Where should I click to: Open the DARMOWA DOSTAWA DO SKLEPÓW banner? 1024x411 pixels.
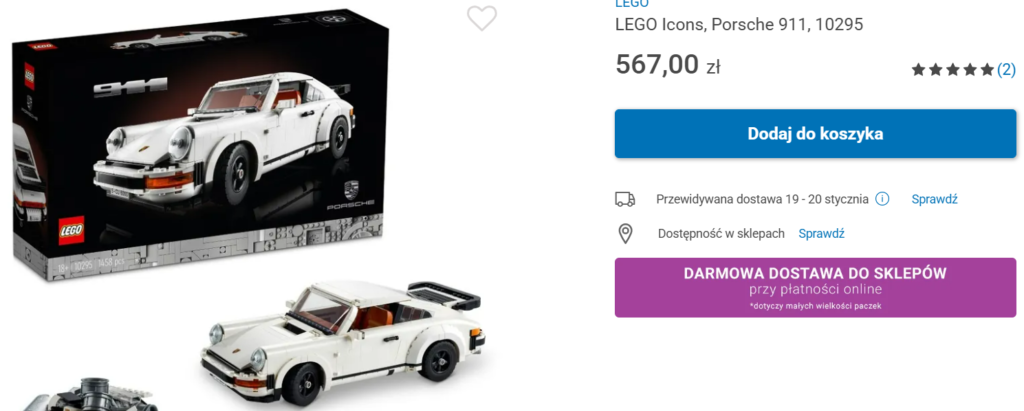pyautogui.click(x=815, y=288)
